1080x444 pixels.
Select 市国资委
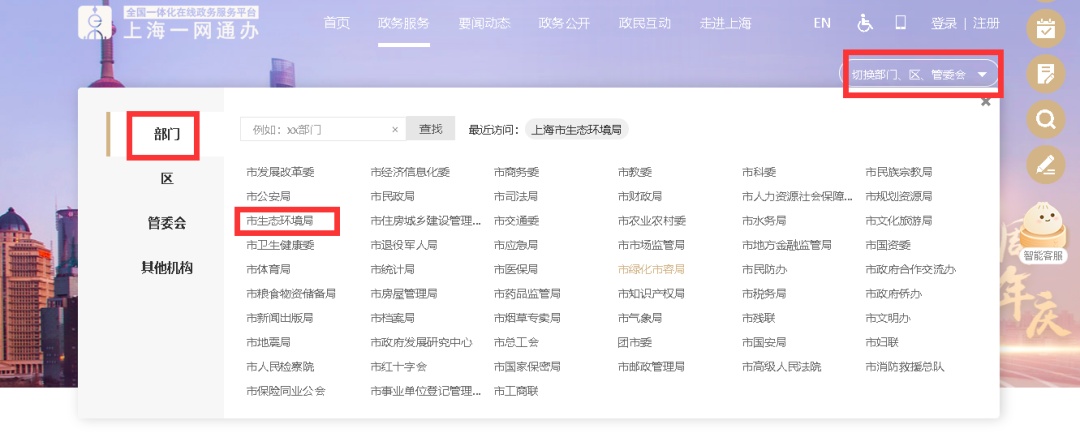point(888,245)
